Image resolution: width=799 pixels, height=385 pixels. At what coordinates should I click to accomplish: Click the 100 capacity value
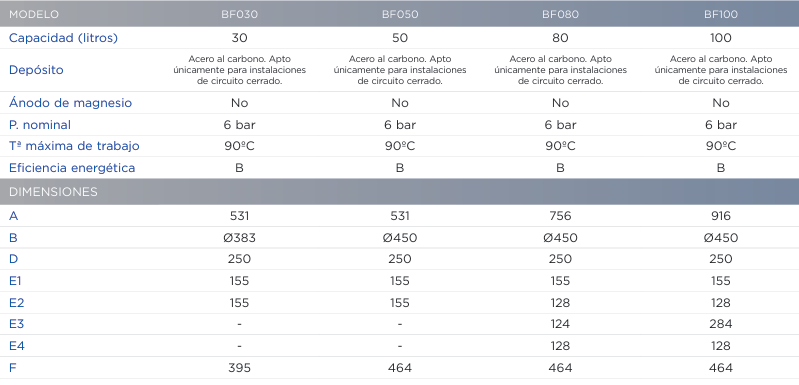[x=721, y=38]
